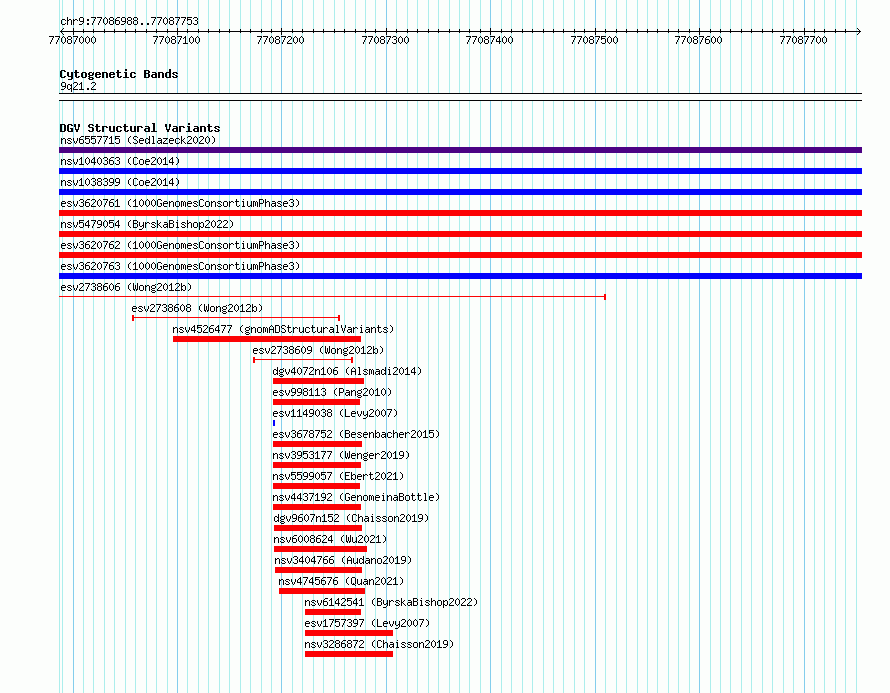Viewport: 890px width, 693px height.
Task: Click the red esv1757397 variant bar
Action: coord(349,633)
